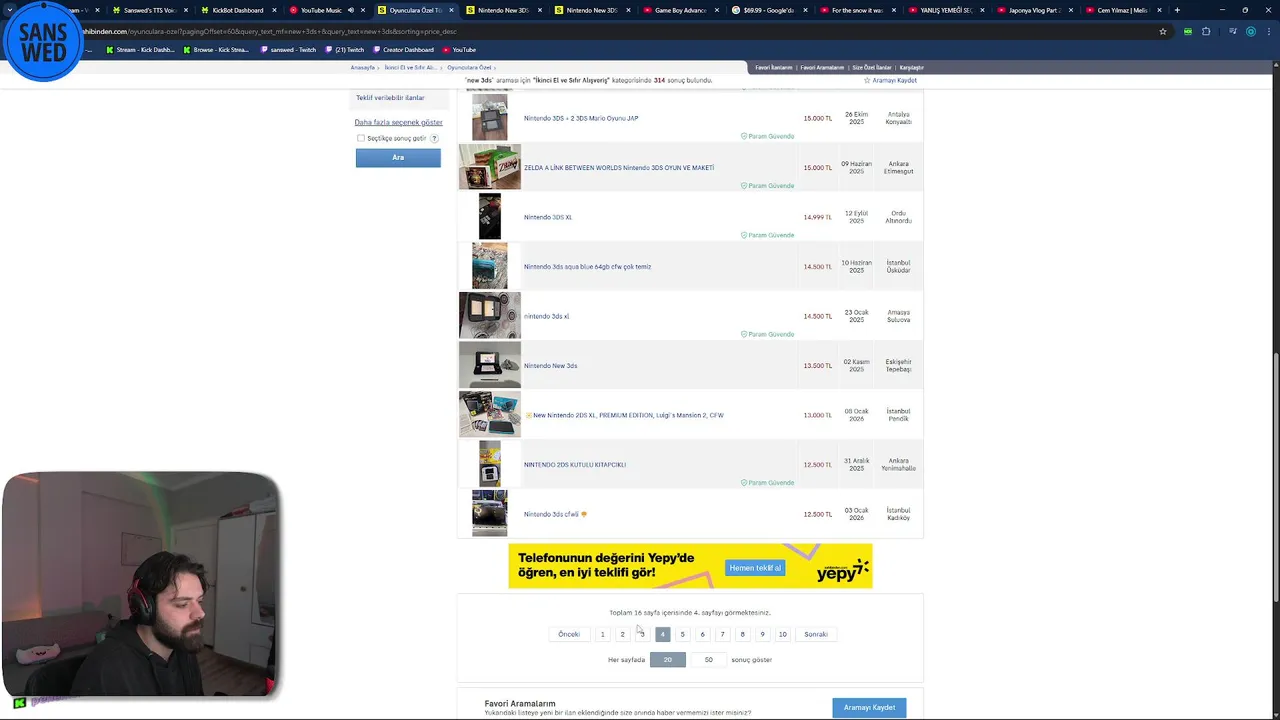Click thumbnail of Zelda A Link Between Worlds listing
Viewport: 1280px width, 720px height.
point(490,167)
